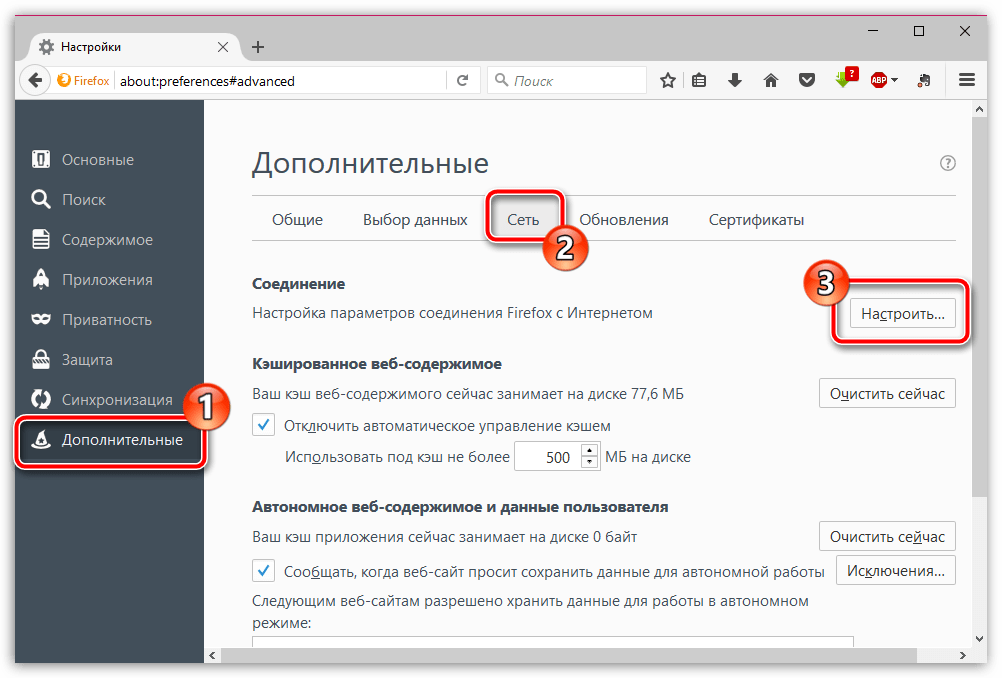The height and width of the screenshot is (678, 1002).
Task: Click the Evernote elephant extension icon
Action: [x=925, y=81]
